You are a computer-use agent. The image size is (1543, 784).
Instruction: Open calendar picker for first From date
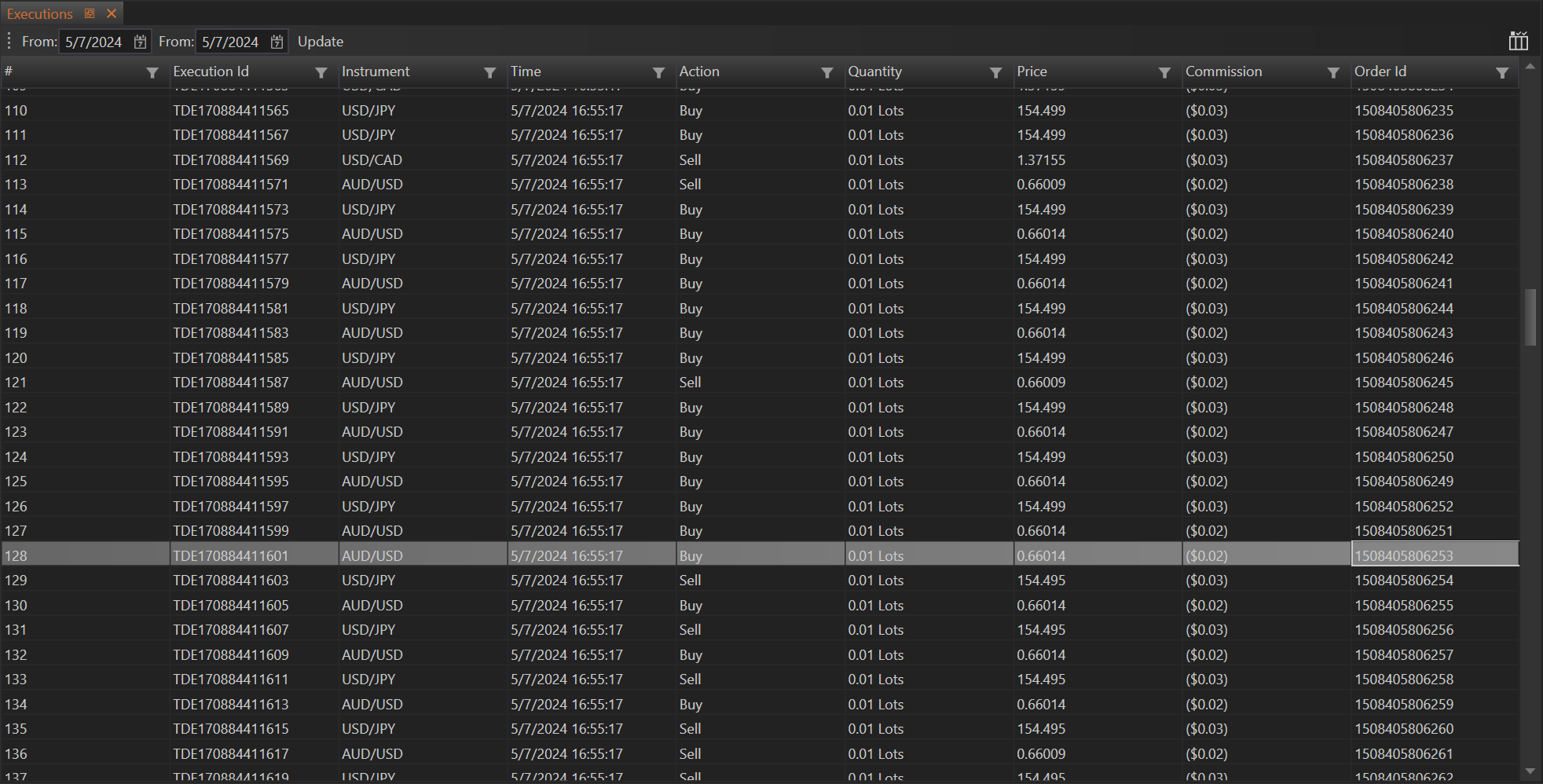(x=140, y=42)
